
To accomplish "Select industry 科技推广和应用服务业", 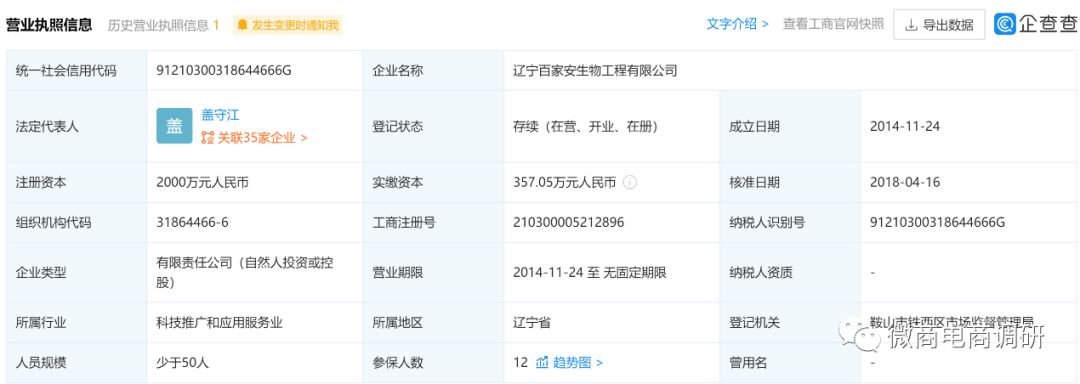I will 220,323.
